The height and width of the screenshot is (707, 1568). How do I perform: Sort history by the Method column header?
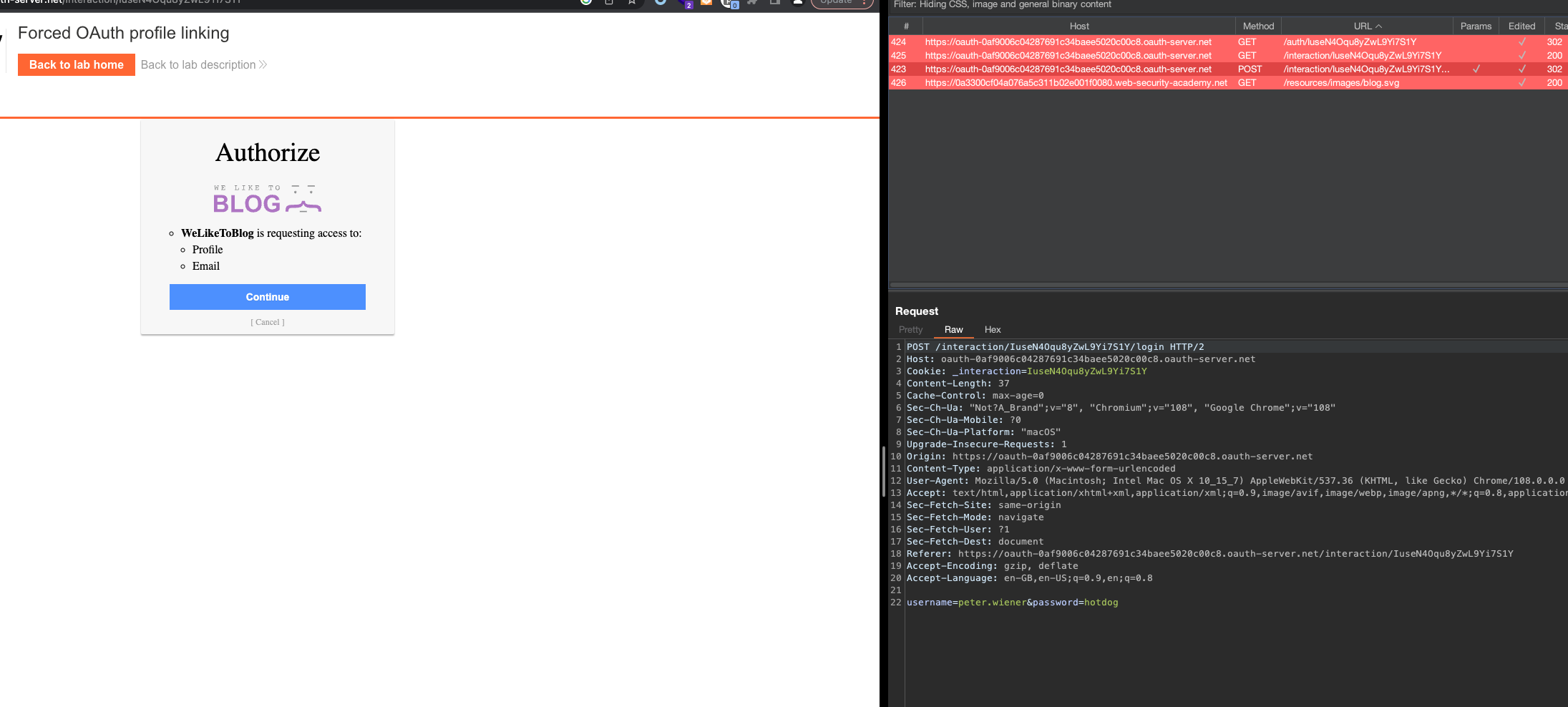(x=1258, y=26)
